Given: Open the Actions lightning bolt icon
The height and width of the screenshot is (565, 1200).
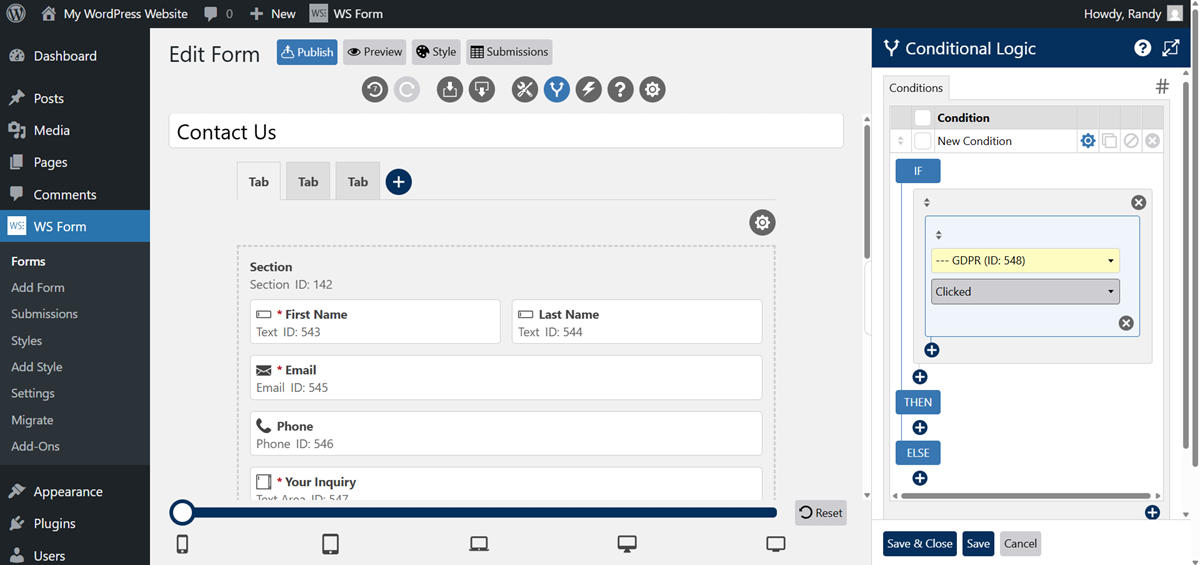Looking at the screenshot, I should (589, 90).
